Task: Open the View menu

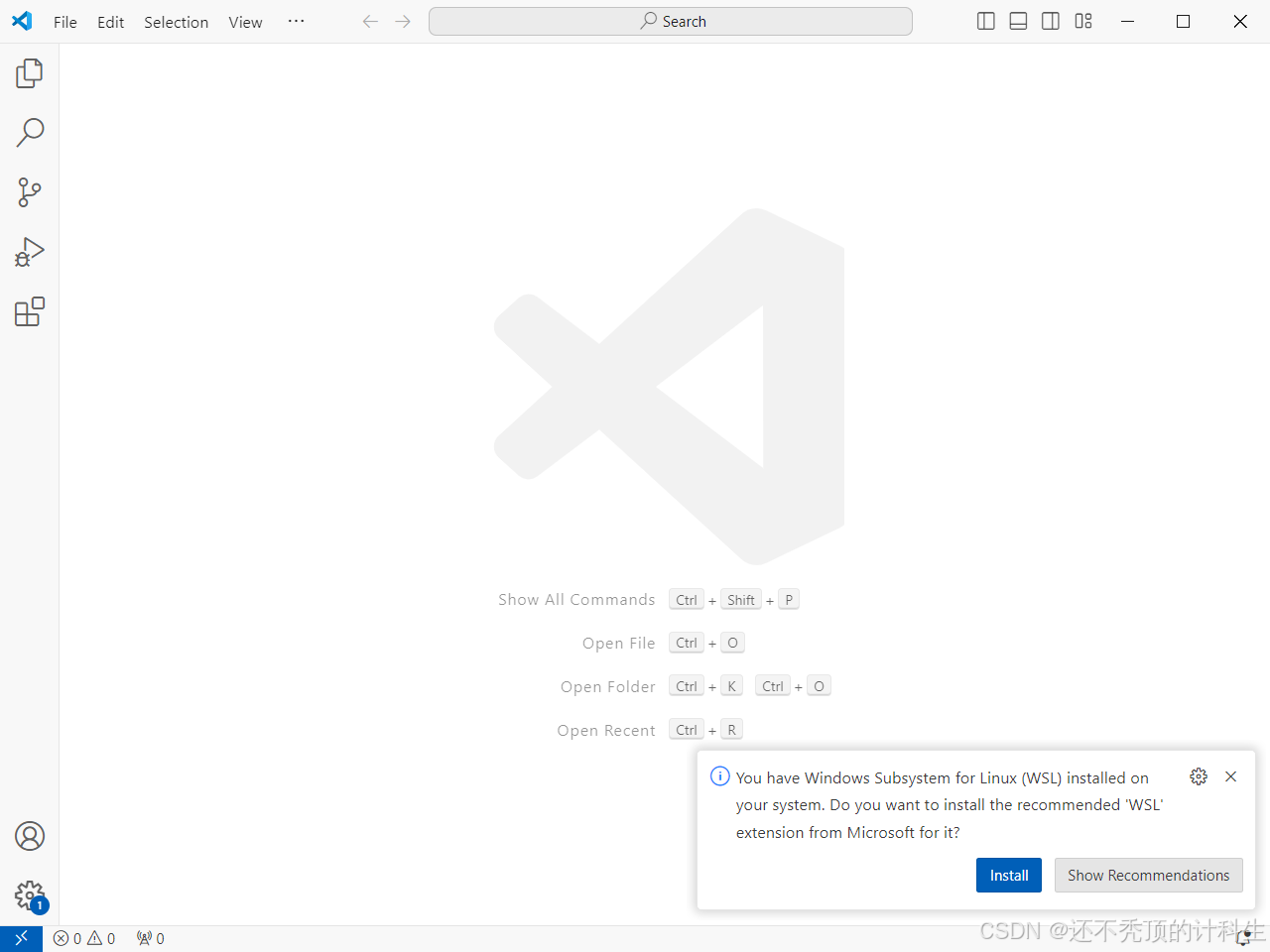Action: 246,22
